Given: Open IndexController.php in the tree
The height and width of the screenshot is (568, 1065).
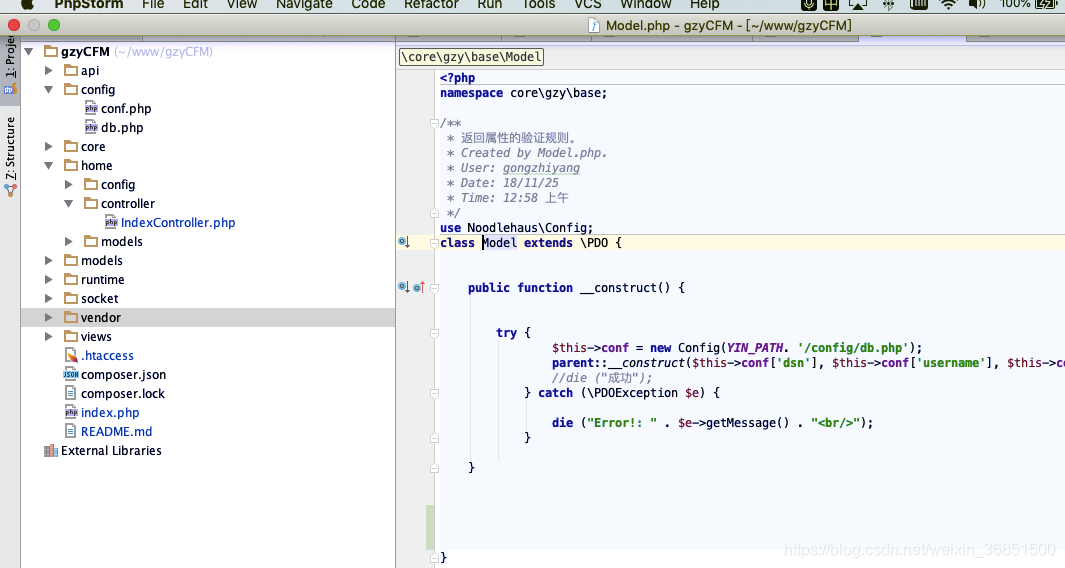Looking at the screenshot, I should click(178, 223).
